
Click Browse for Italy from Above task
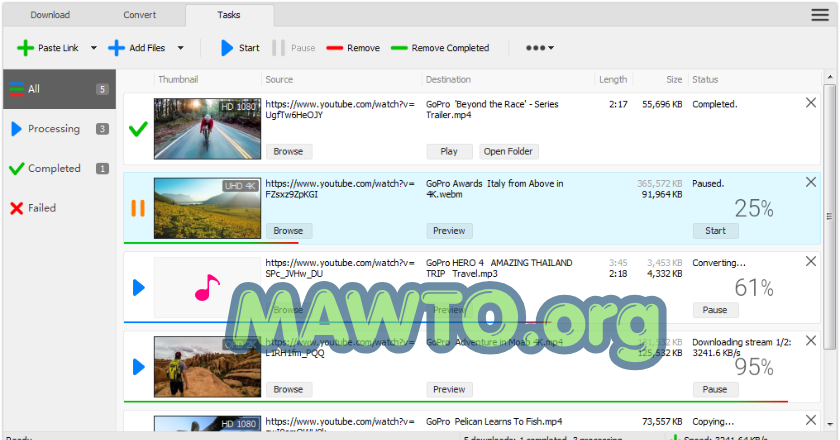289,231
